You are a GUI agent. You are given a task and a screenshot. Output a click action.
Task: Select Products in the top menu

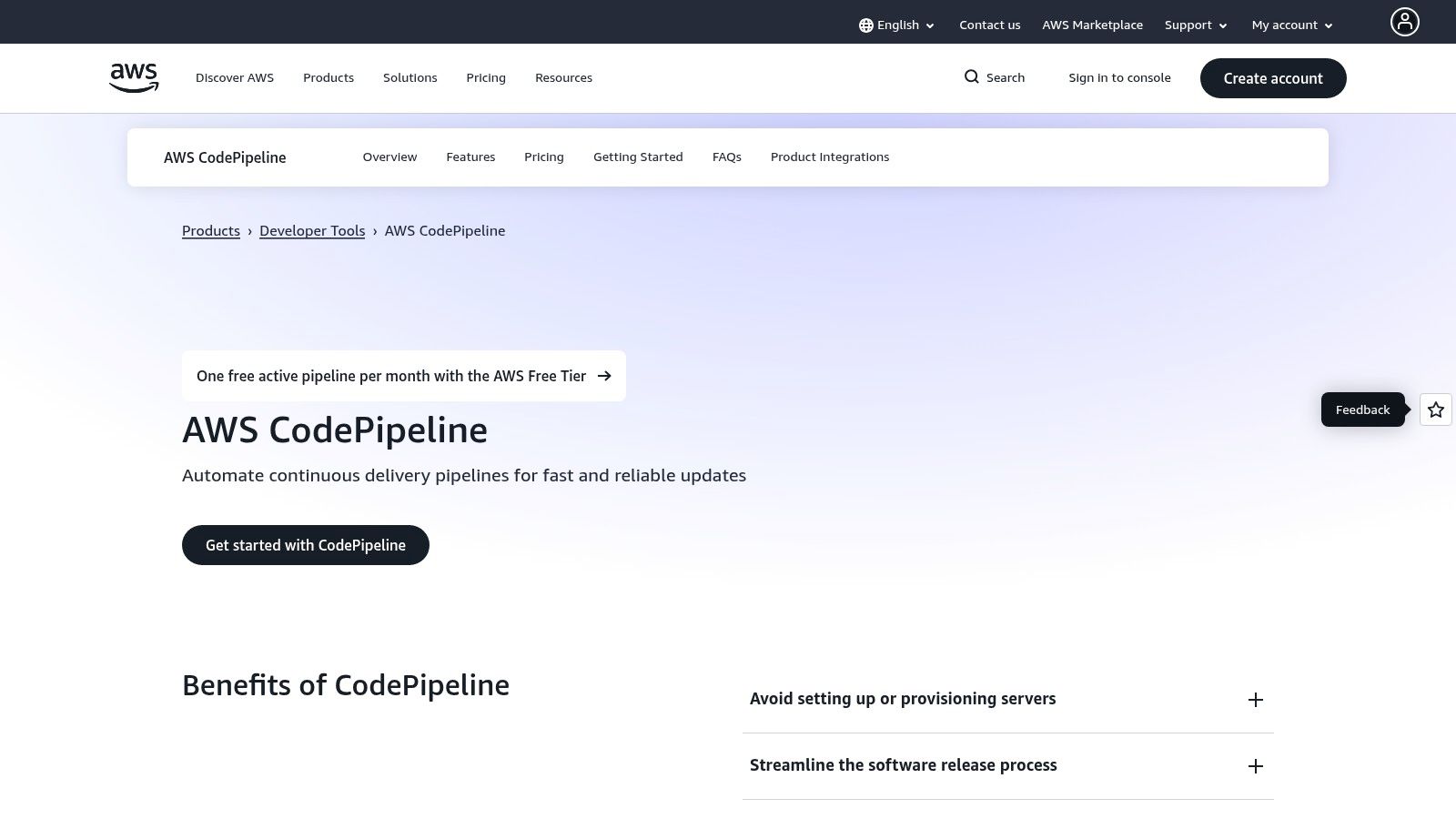pos(328,77)
